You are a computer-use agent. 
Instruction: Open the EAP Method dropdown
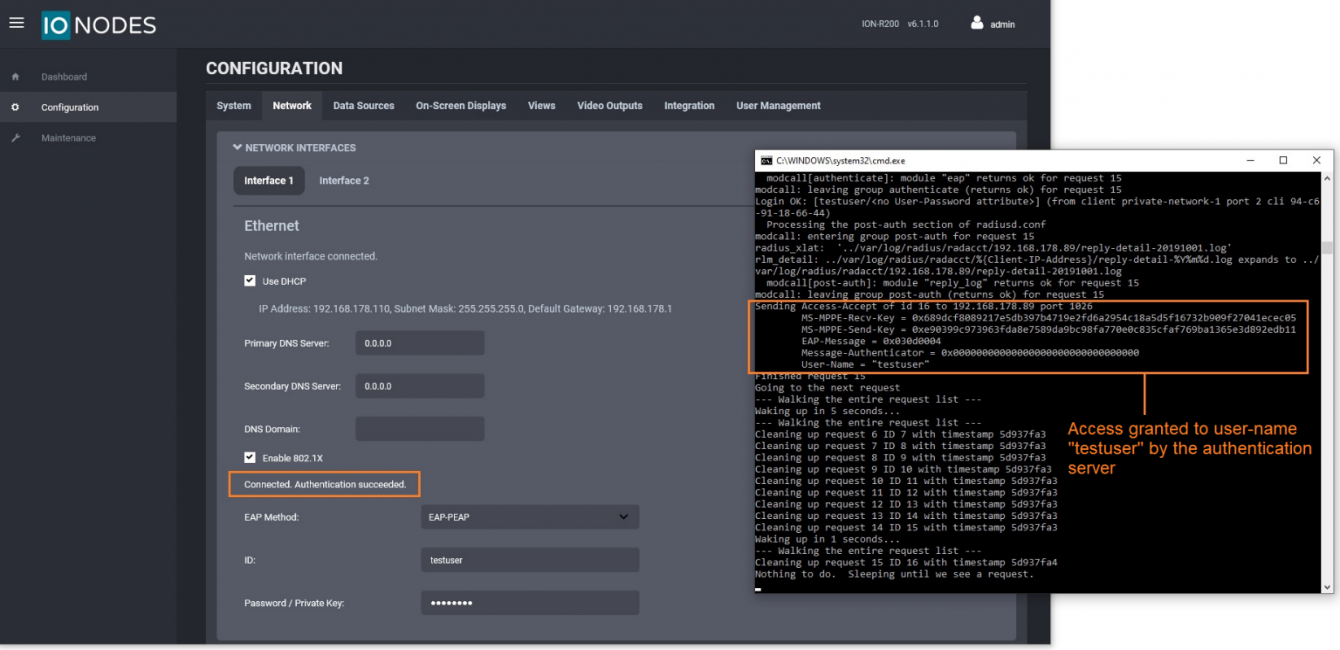point(529,517)
